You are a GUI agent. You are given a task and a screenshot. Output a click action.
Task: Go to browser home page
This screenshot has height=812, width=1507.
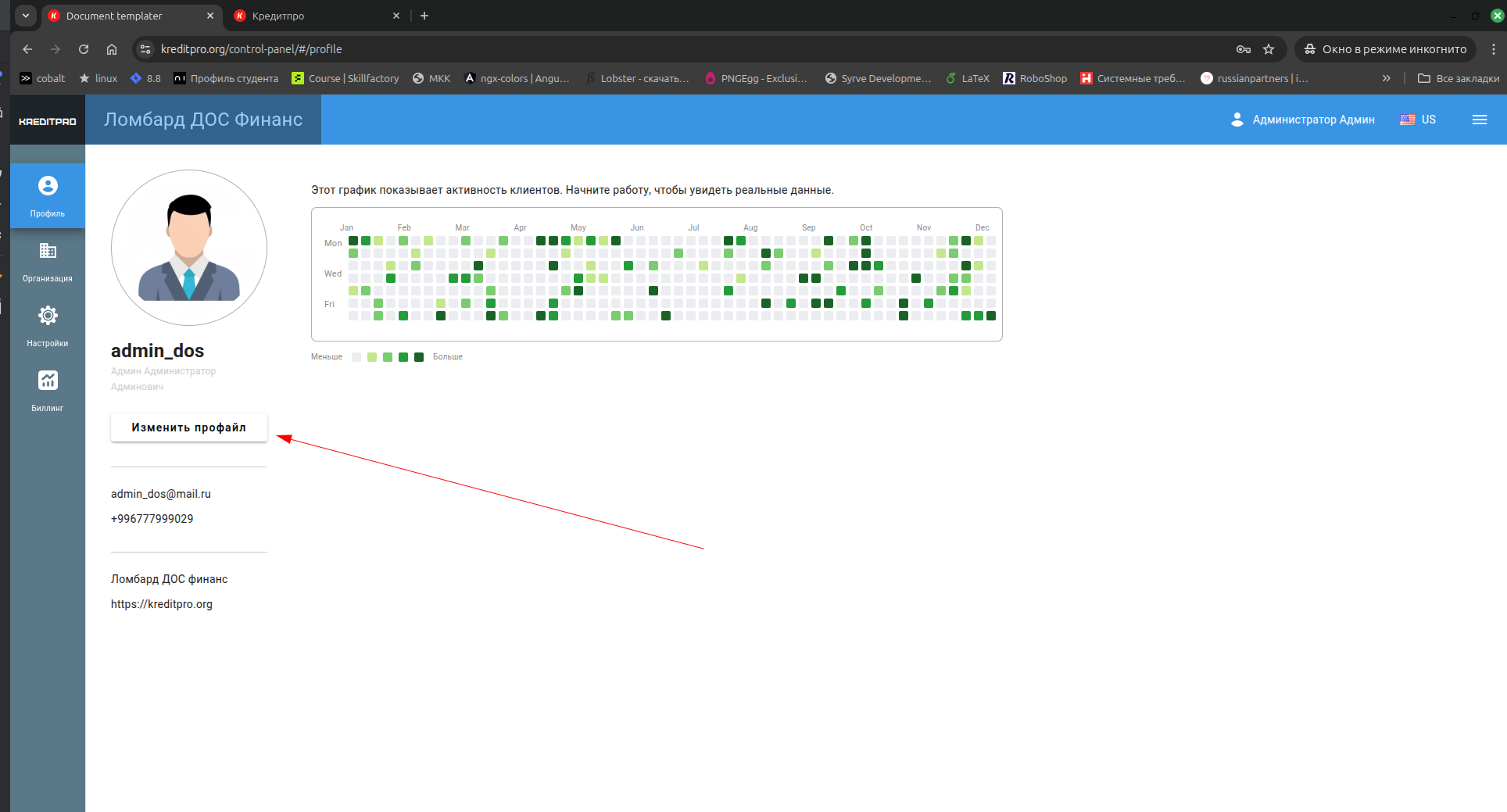tap(112, 49)
